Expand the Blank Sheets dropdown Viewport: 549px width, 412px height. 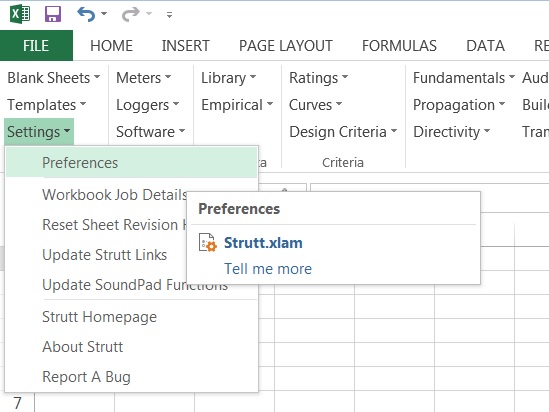click(x=54, y=78)
